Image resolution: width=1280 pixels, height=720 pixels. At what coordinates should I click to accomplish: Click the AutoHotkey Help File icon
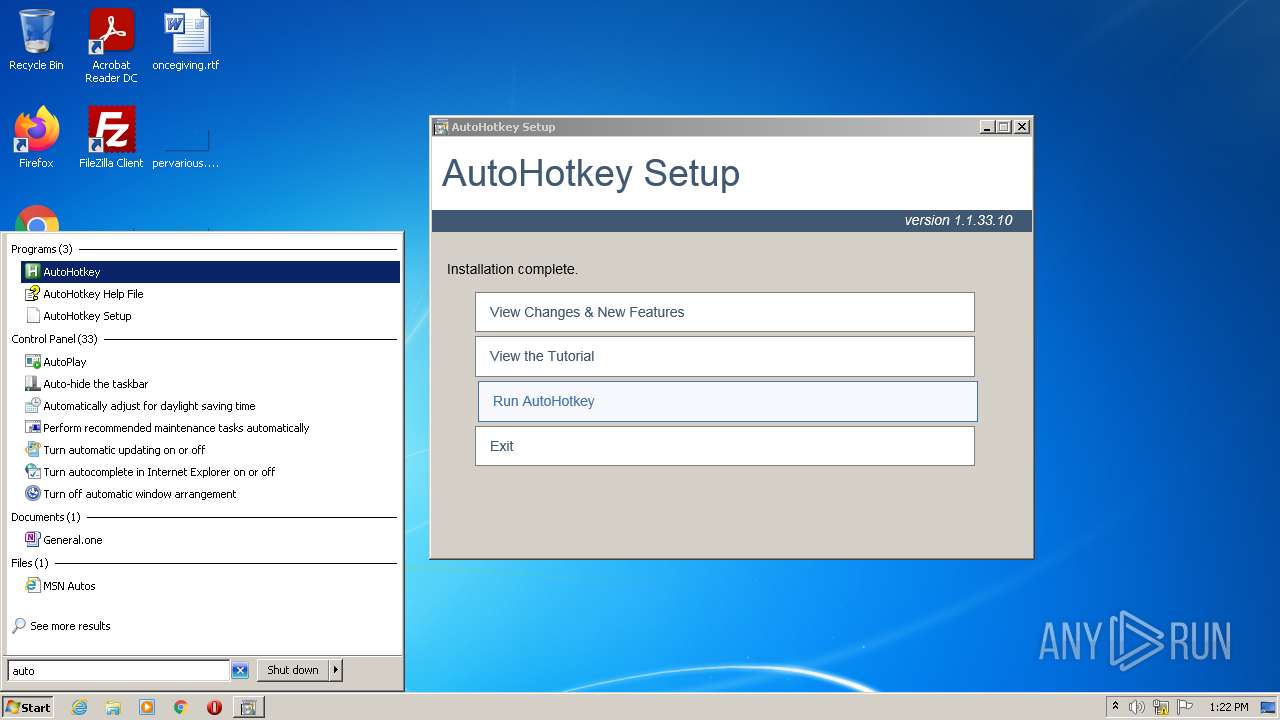tap(32, 294)
